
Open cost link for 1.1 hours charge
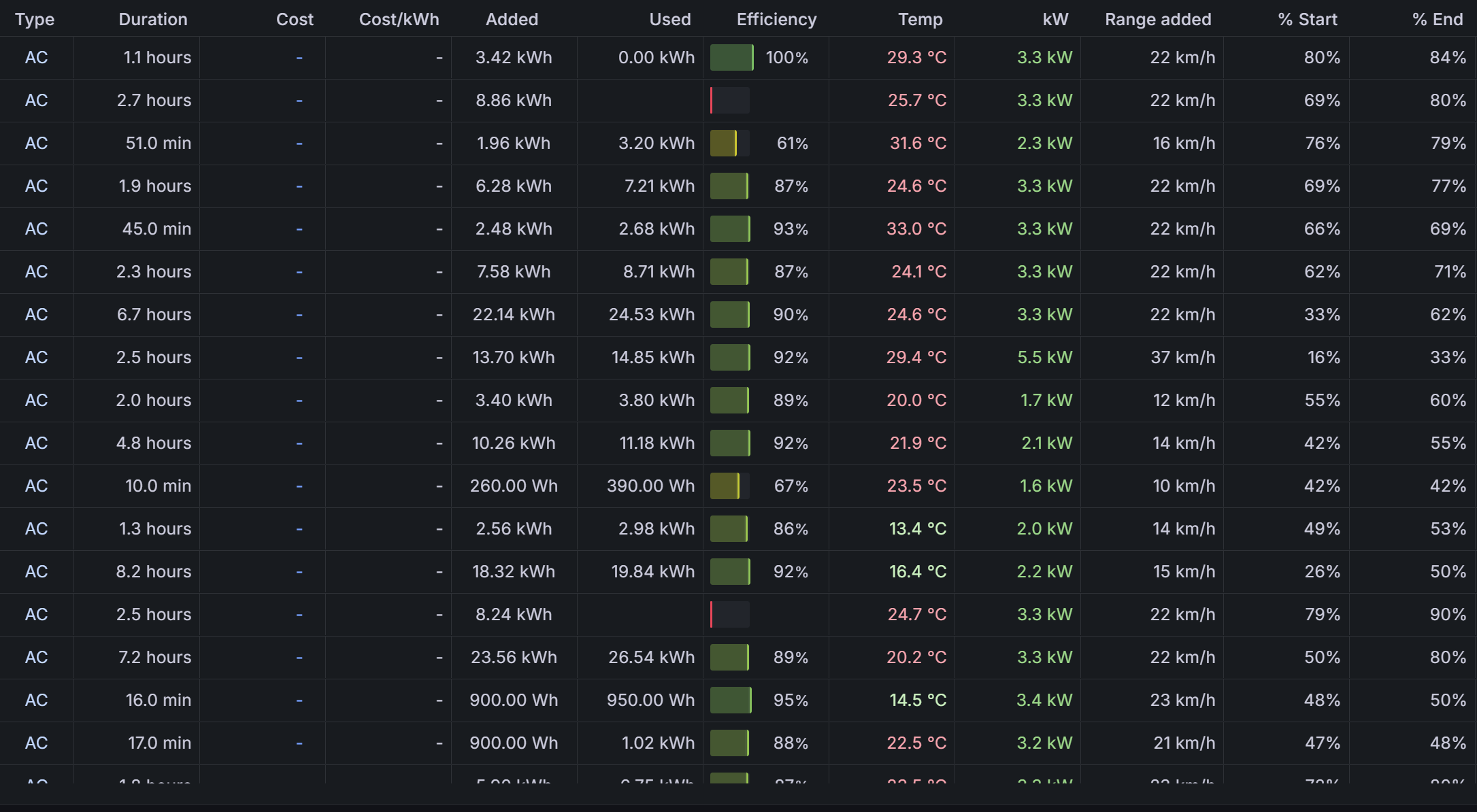pyautogui.click(x=299, y=58)
